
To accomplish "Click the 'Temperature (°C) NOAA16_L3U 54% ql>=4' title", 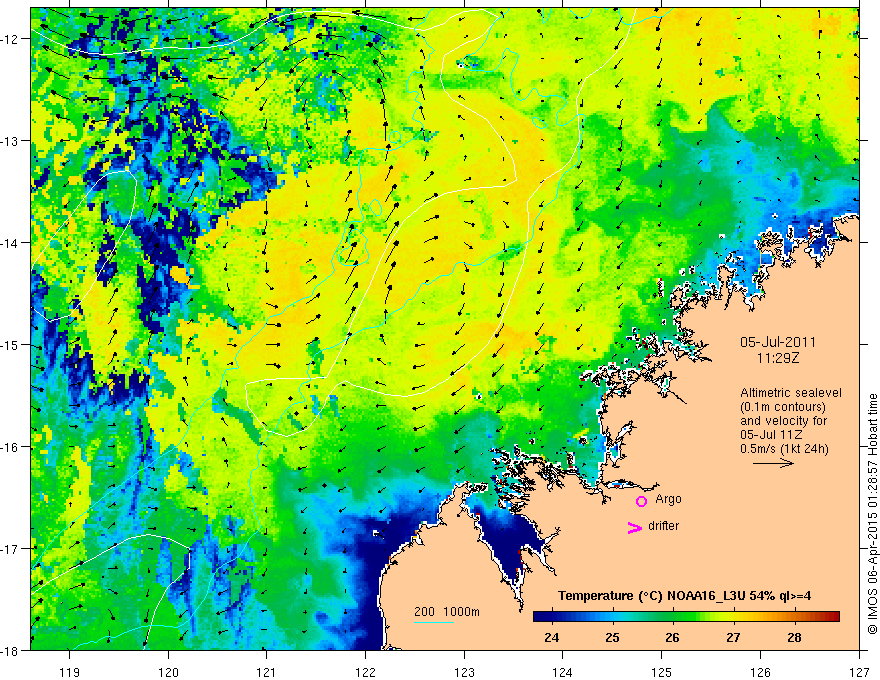I will click(x=684, y=596).
